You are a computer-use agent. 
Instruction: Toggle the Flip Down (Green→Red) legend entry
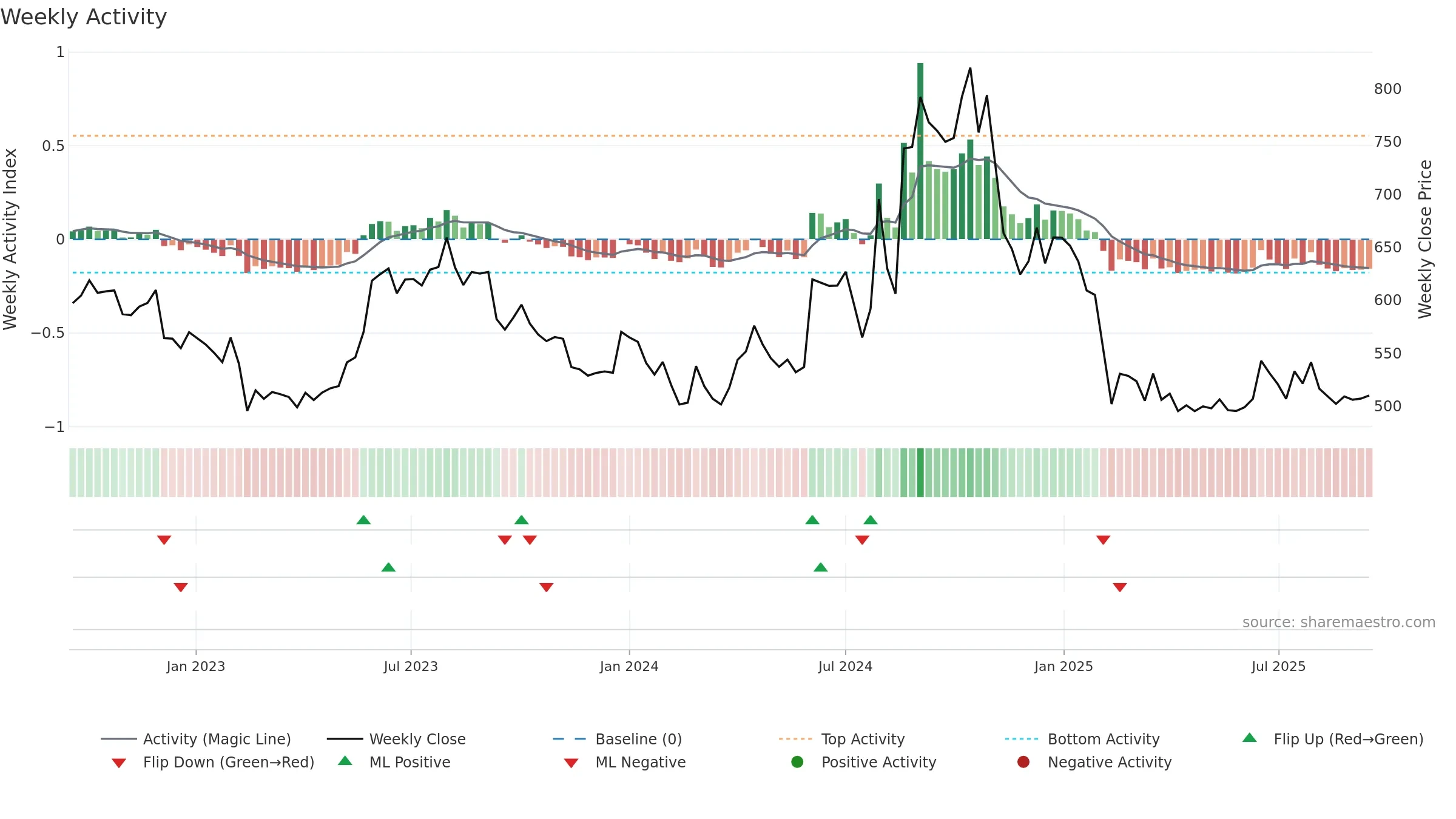[x=212, y=762]
